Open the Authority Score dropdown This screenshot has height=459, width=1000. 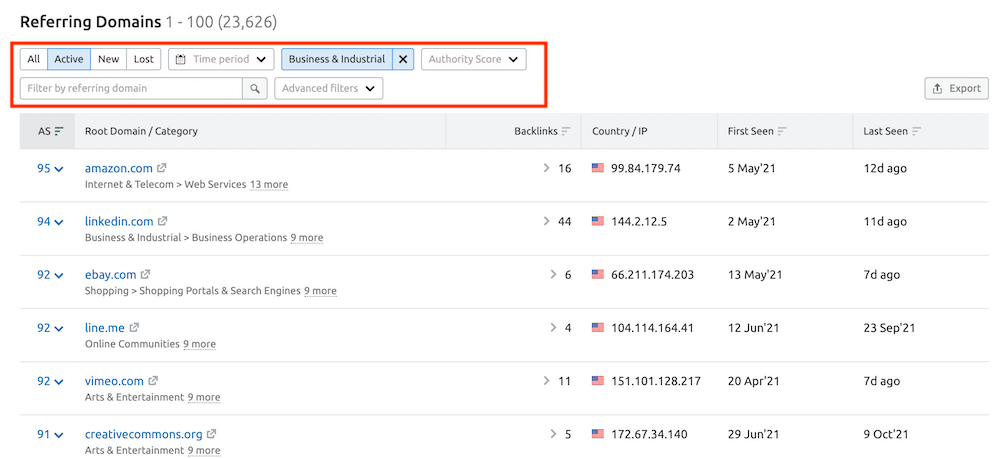[473, 59]
